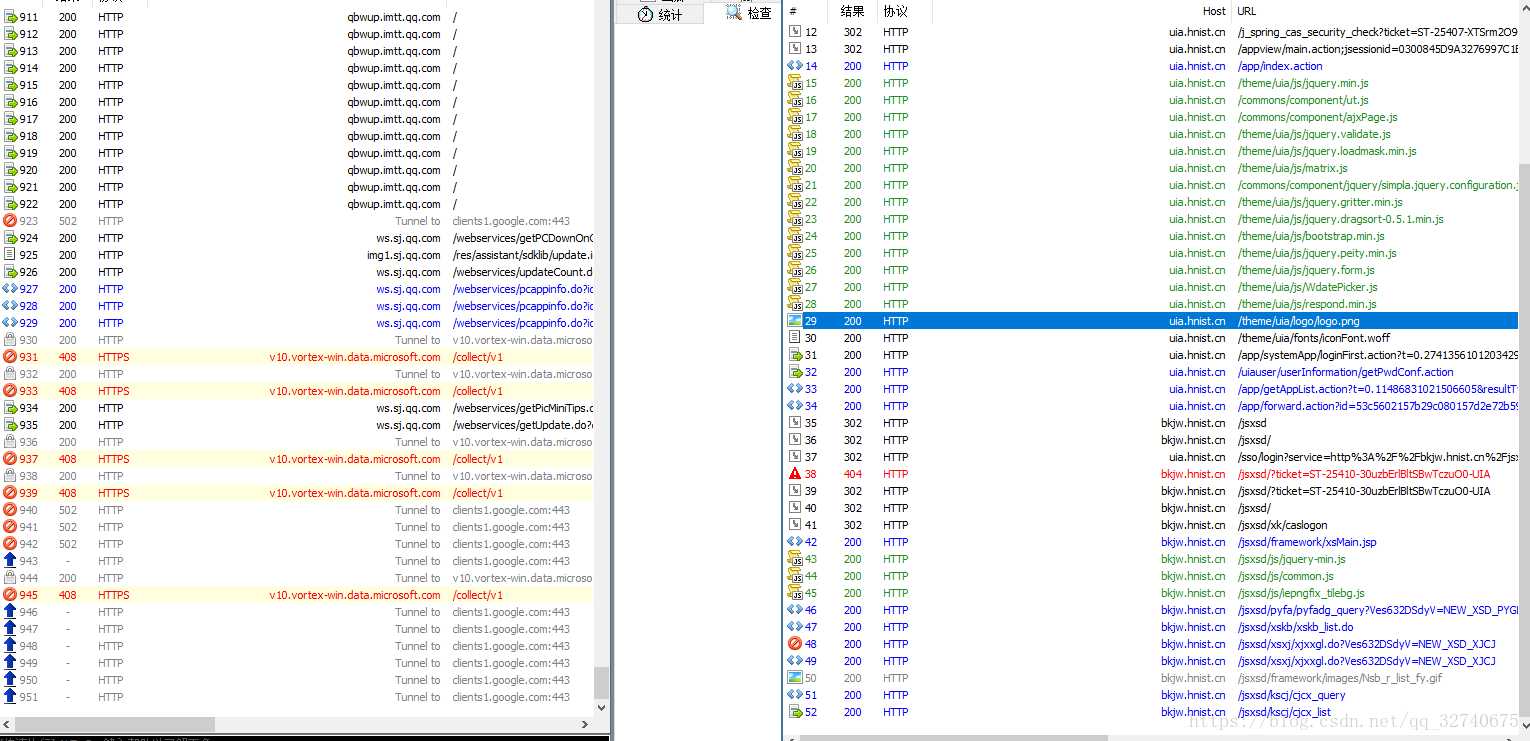Click the page icon on session 30 iconFont.woff
The image size is (1530, 741).
pos(795,338)
